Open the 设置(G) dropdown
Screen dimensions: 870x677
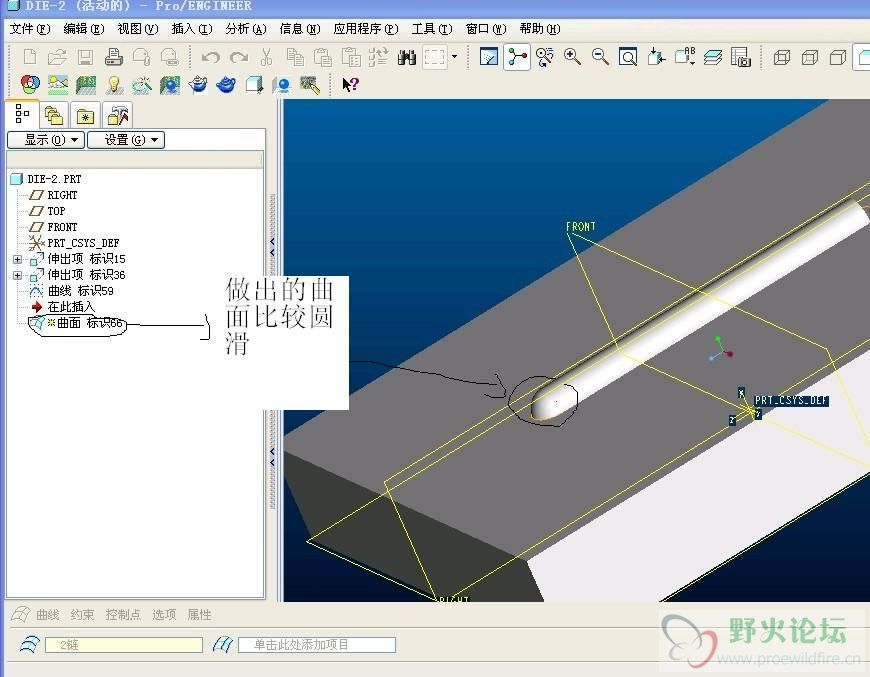click(127, 140)
